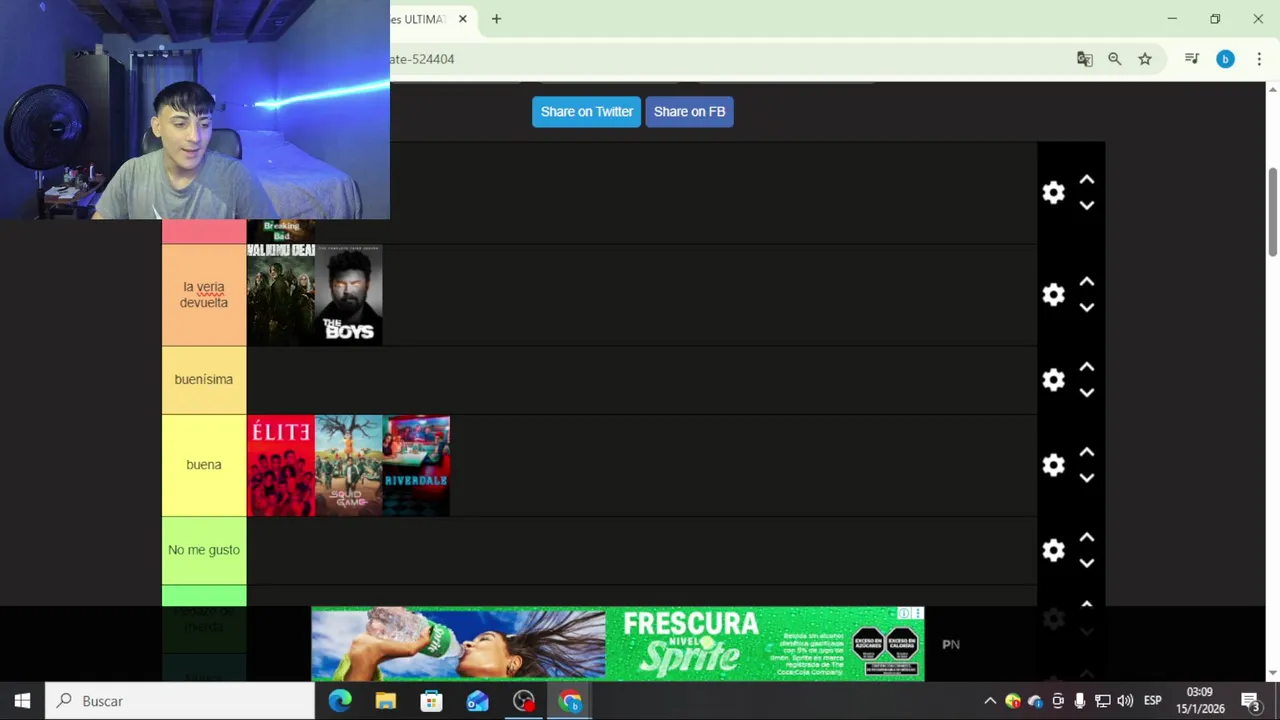This screenshot has height=720, width=1280.
Task: Open OBS Studio from the taskbar
Action: 524,701
